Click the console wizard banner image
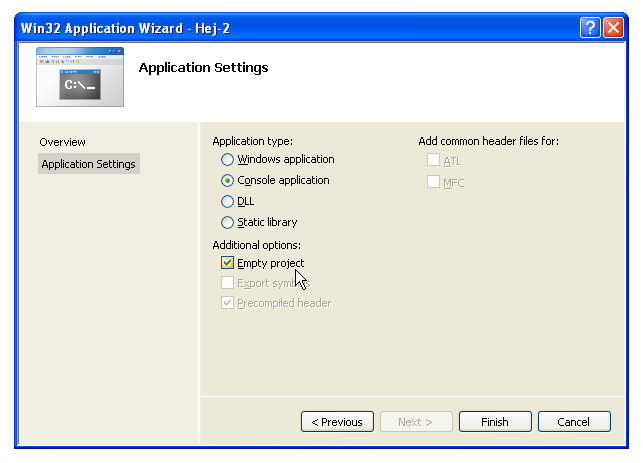This screenshot has height=463, width=643. click(80, 77)
